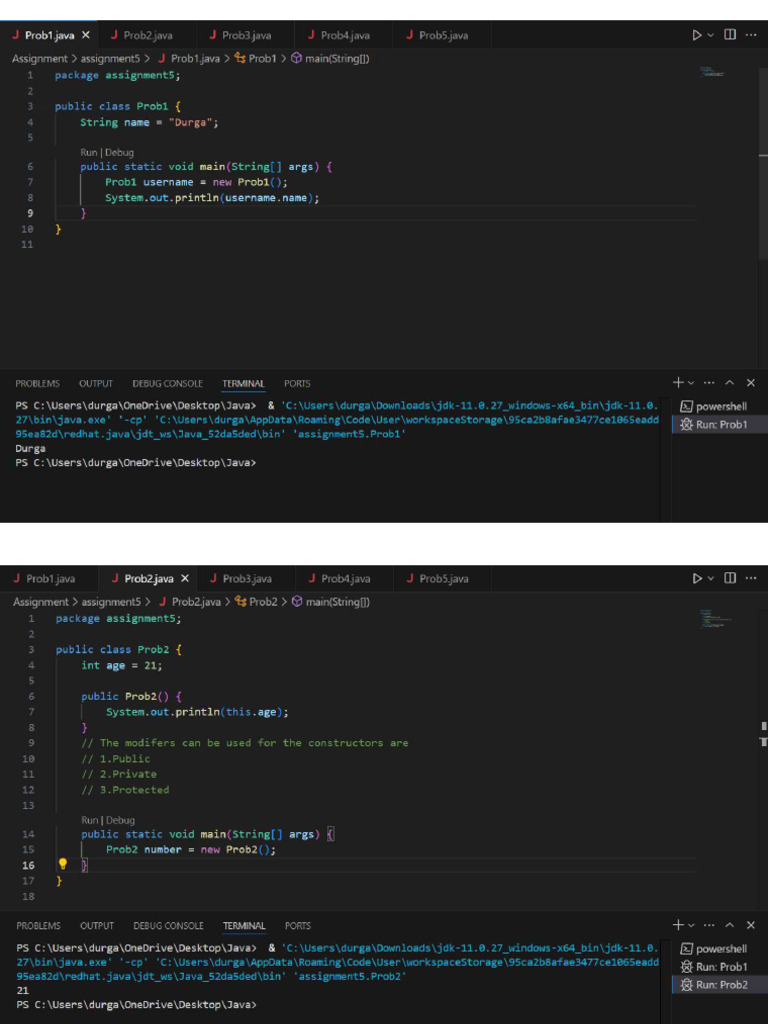Open run options chevron in window editing Prob2.java
768x1024 pixels.
[711, 578]
